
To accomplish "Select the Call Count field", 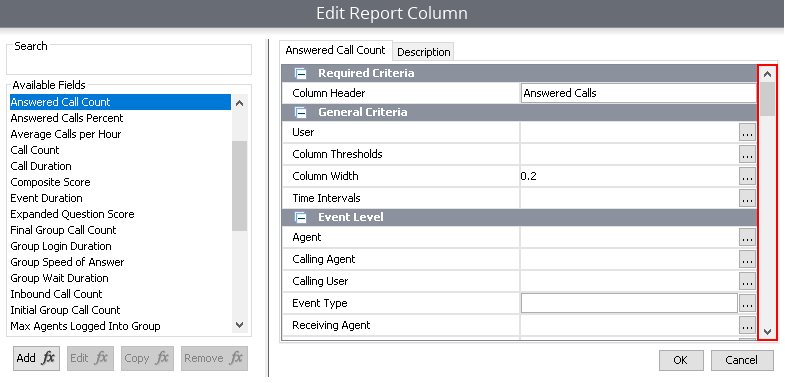I will [120, 150].
